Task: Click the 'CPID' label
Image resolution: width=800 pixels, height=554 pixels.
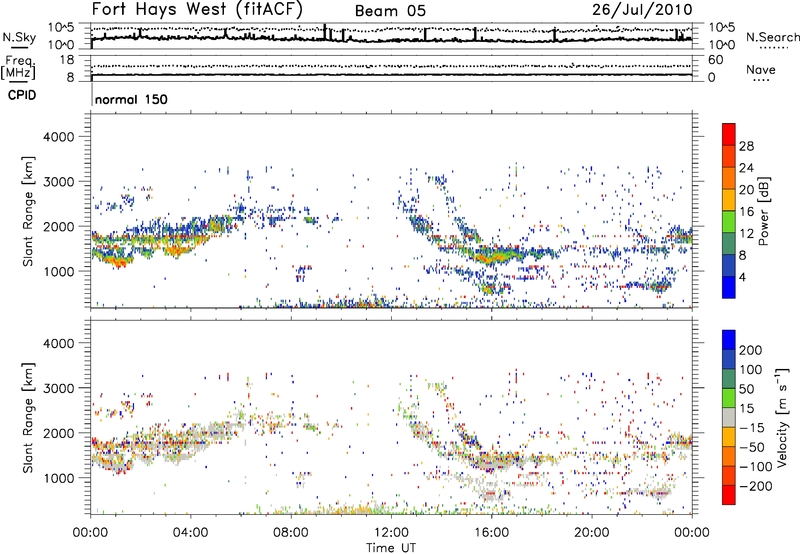Action: [x=22, y=95]
